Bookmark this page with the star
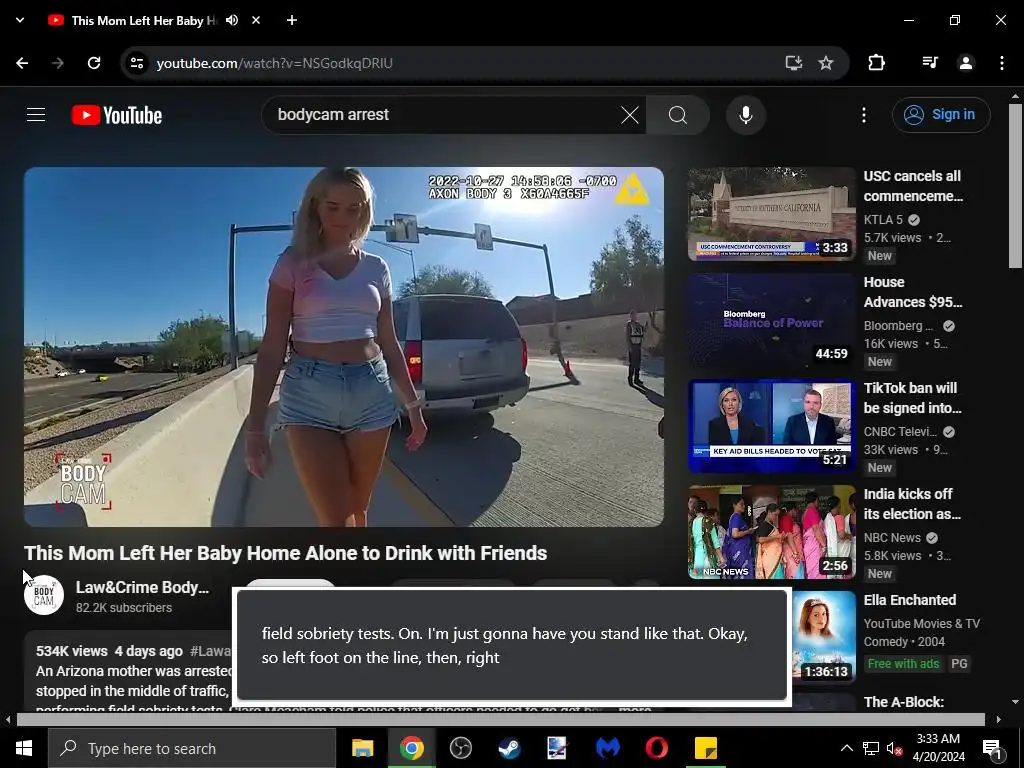 826,63
